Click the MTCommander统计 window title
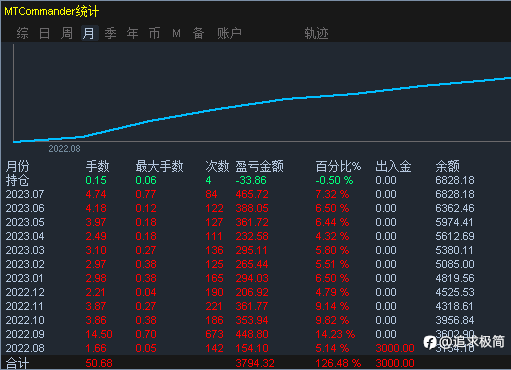 [x=52, y=11]
